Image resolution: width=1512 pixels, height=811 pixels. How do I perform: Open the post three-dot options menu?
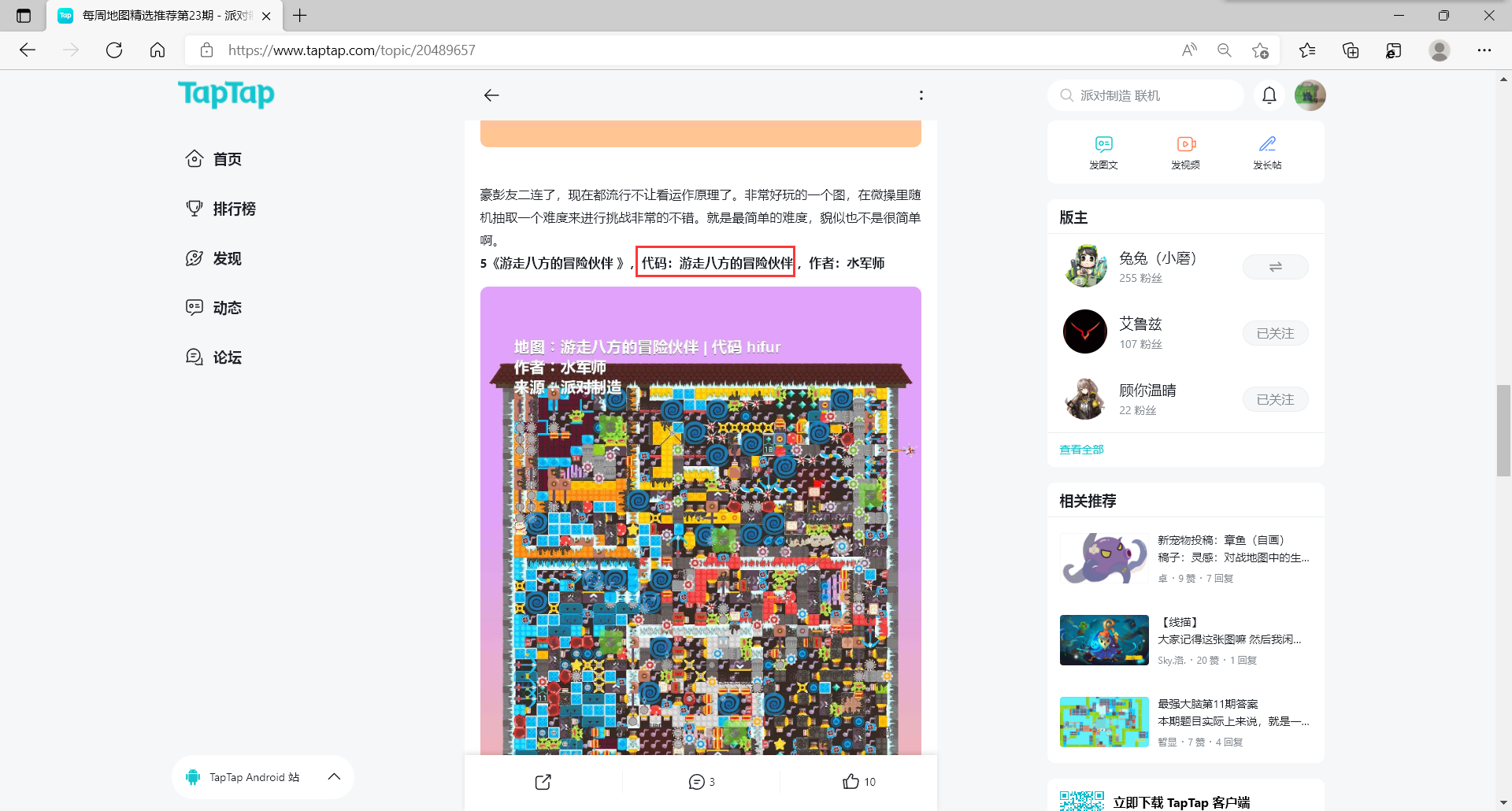coord(921,95)
